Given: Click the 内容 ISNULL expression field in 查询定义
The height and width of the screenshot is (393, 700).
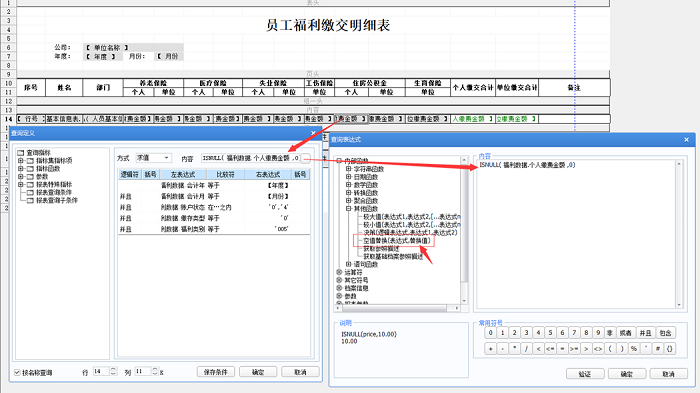Looking at the screenshot, I should click(250, 158).
